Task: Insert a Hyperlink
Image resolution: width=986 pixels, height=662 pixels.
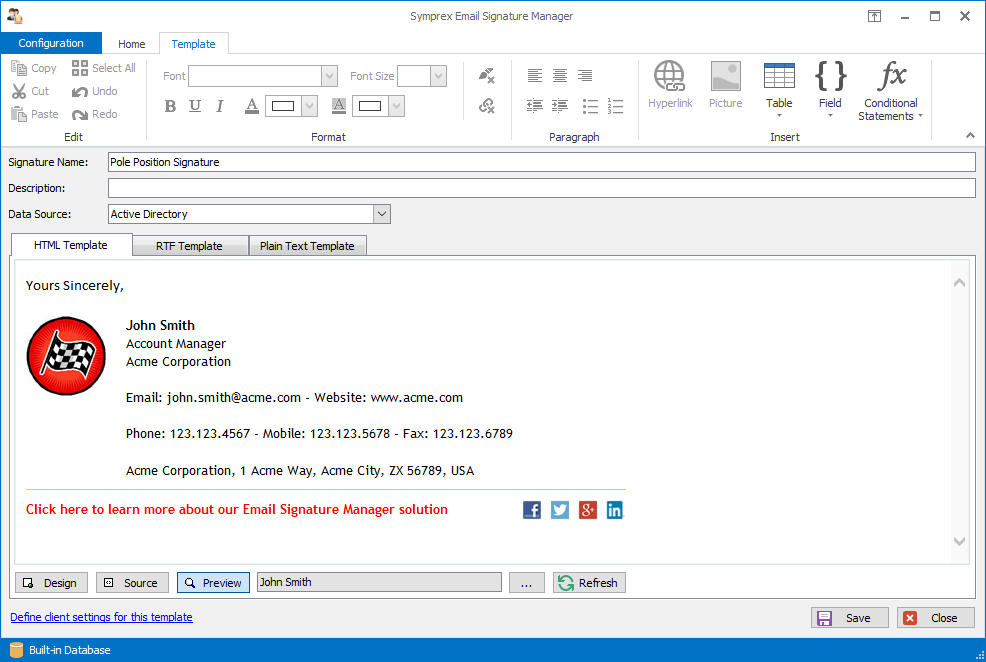Action: pos(670,85)
